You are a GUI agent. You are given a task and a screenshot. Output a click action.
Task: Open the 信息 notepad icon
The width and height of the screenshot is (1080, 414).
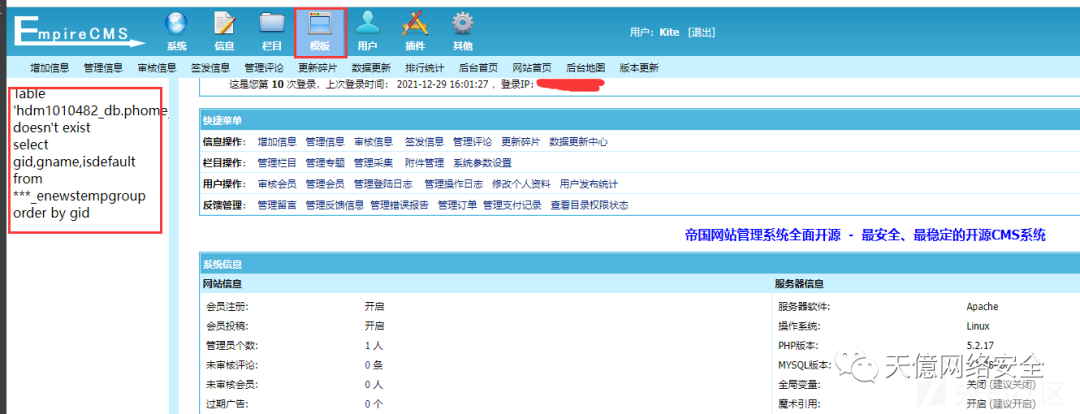pyautogui.click(x=224, y=32)
